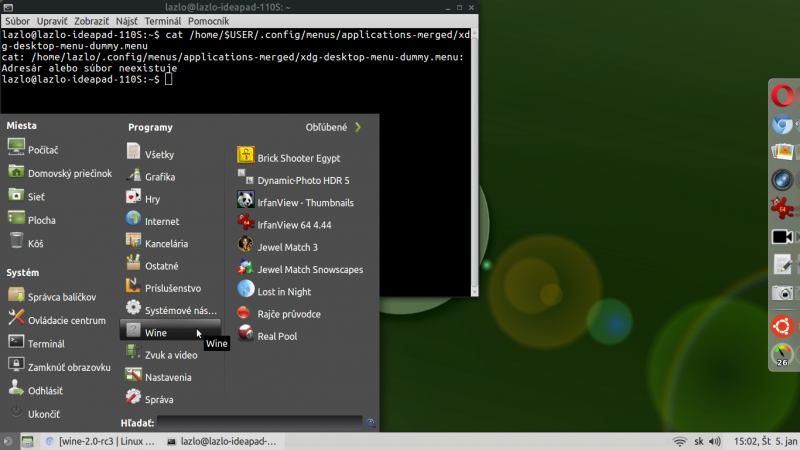Switch to wine-2.0-rc3 taskbar window
Image resolution: width=800 pixels, height=450 pixels.
100,441
